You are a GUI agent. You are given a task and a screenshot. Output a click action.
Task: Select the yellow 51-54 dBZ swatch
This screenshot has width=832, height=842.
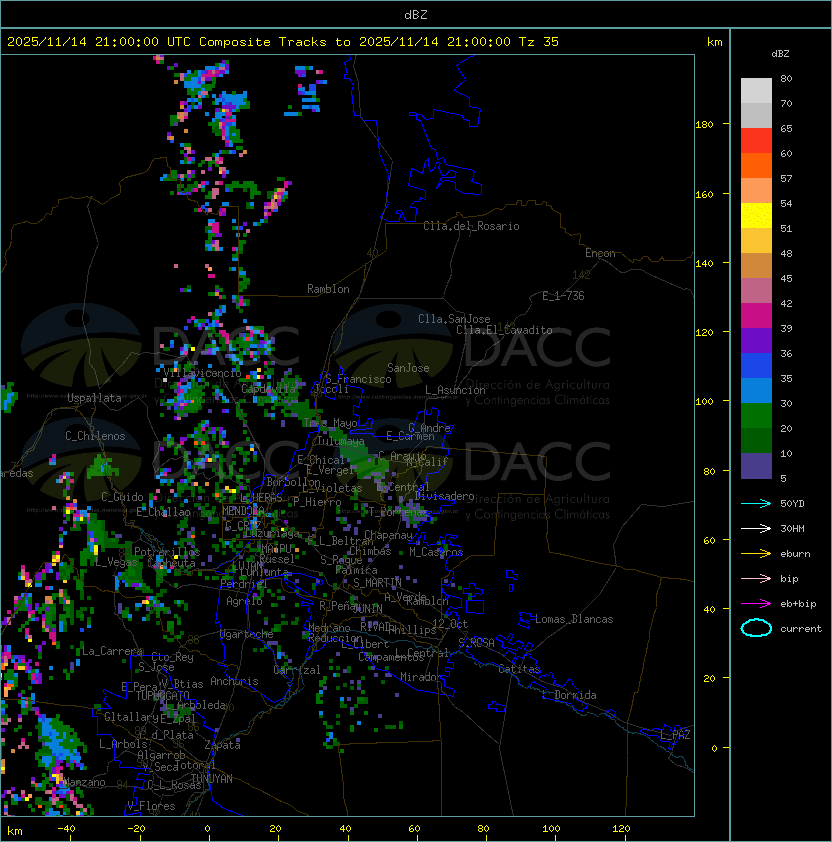pyautogui.click(x=756, y=215)
